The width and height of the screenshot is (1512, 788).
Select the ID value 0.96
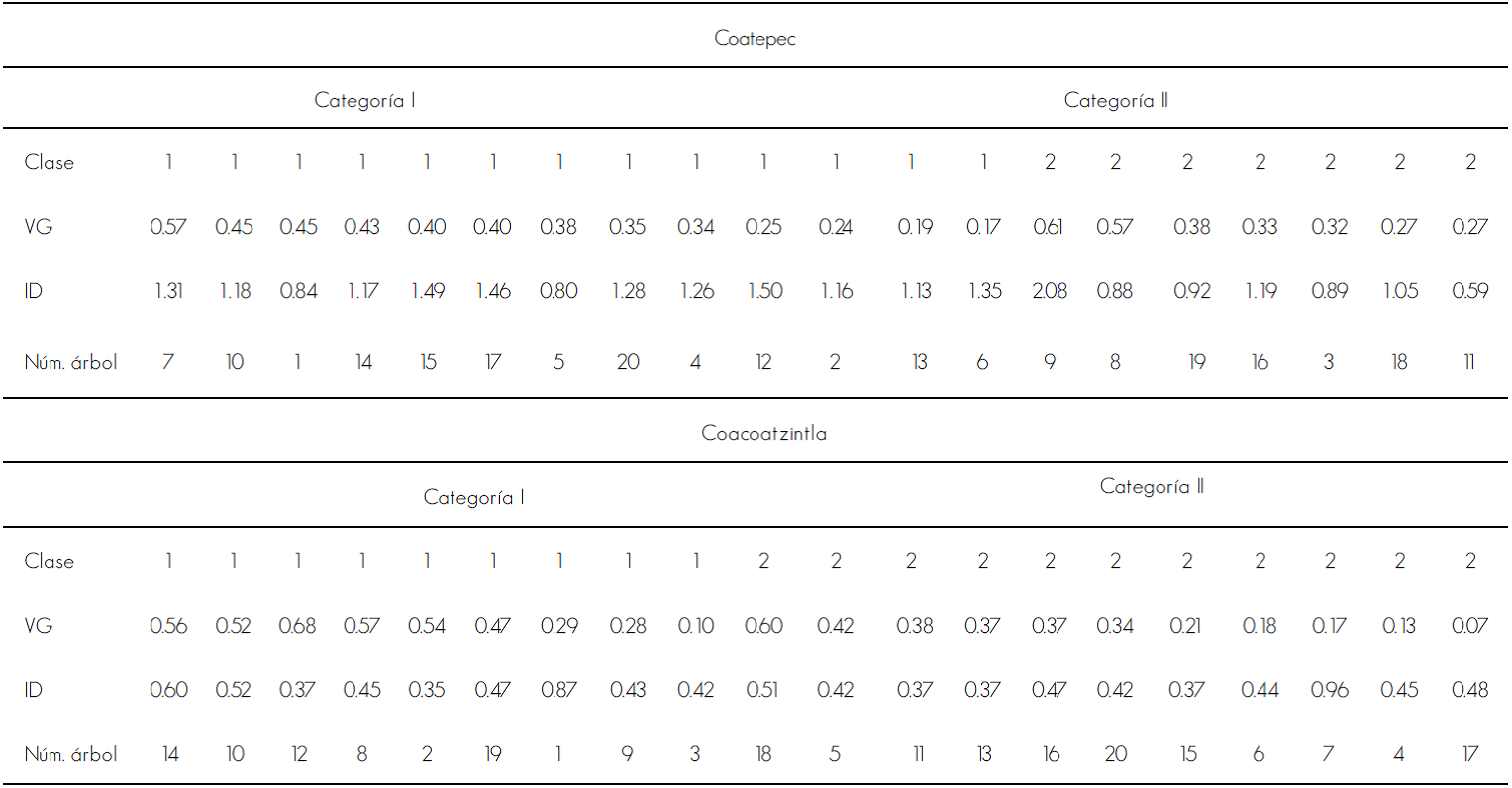(x=1329, y=690)
